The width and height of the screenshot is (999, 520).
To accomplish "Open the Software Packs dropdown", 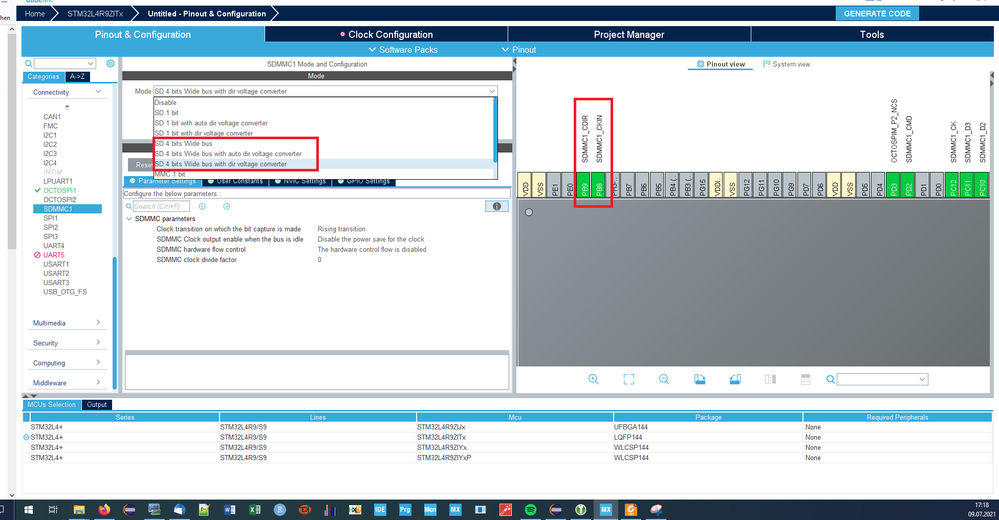I will tap(403, 50).
